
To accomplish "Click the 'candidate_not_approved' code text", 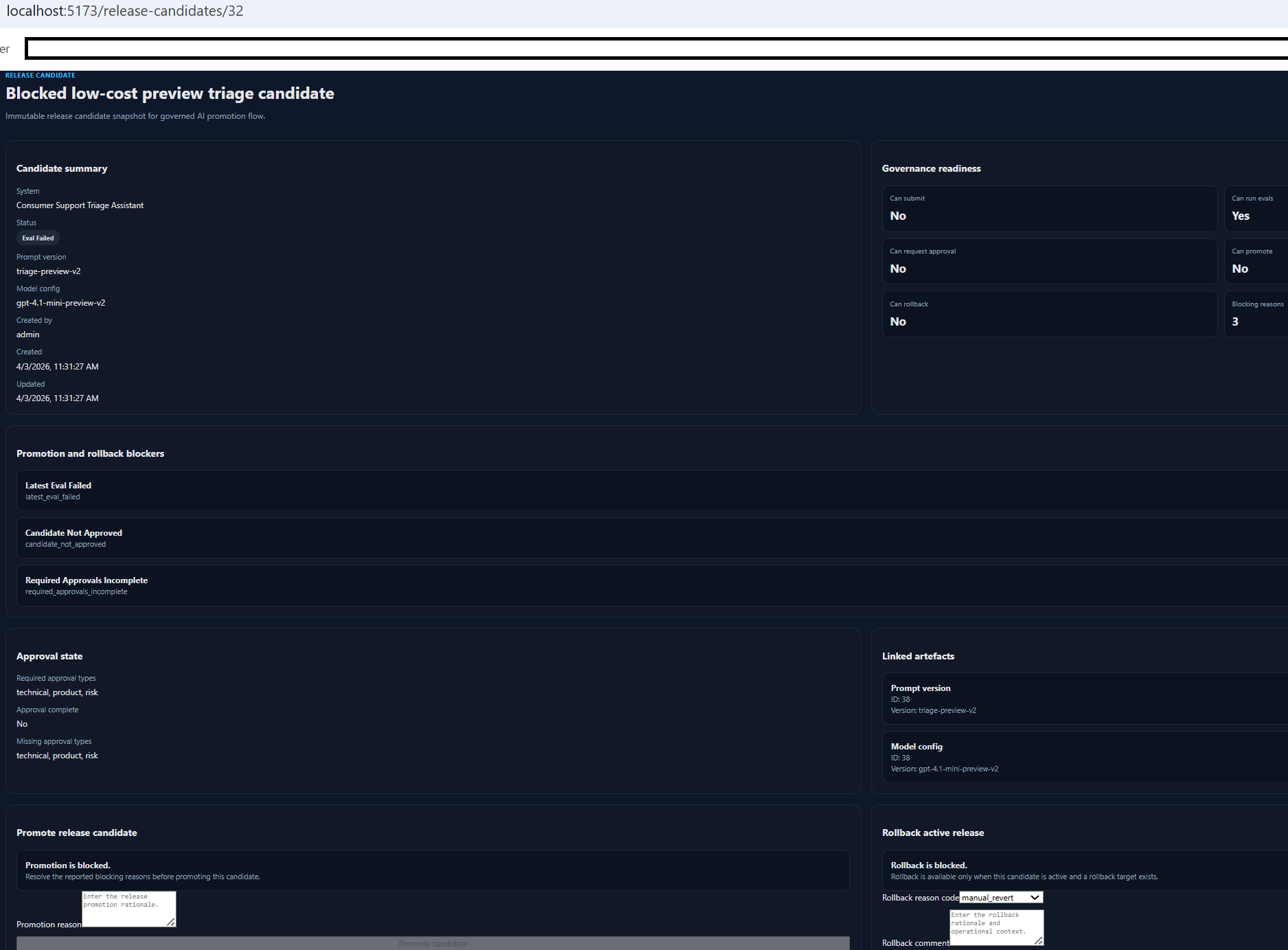I will 66,544.
